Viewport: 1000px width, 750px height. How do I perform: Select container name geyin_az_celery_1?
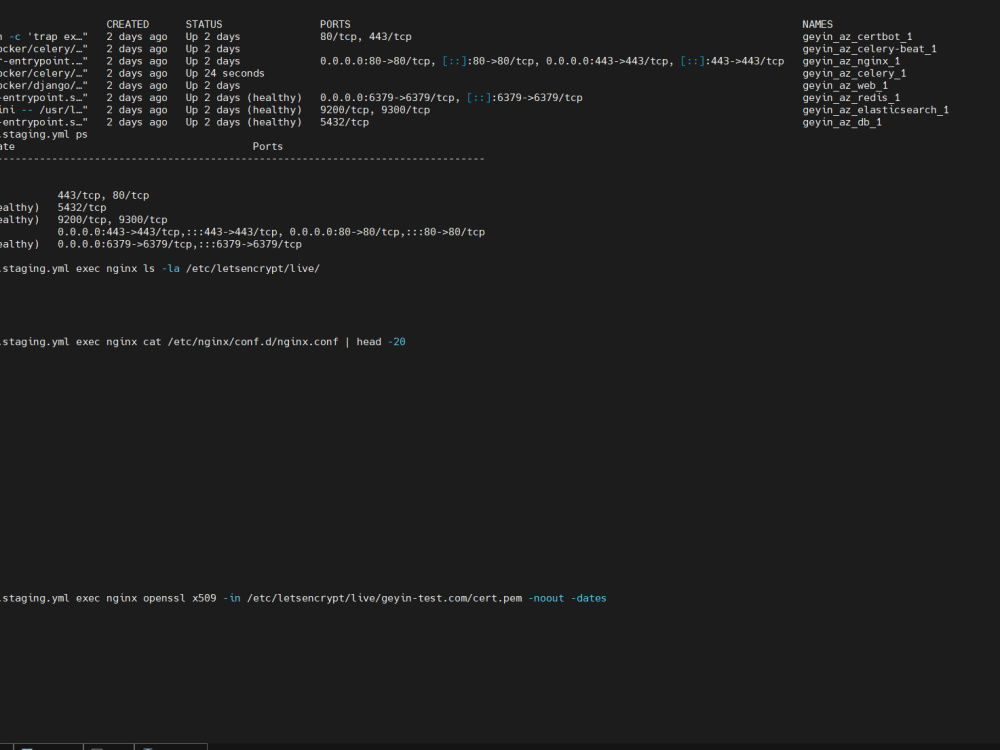[854, 73]
